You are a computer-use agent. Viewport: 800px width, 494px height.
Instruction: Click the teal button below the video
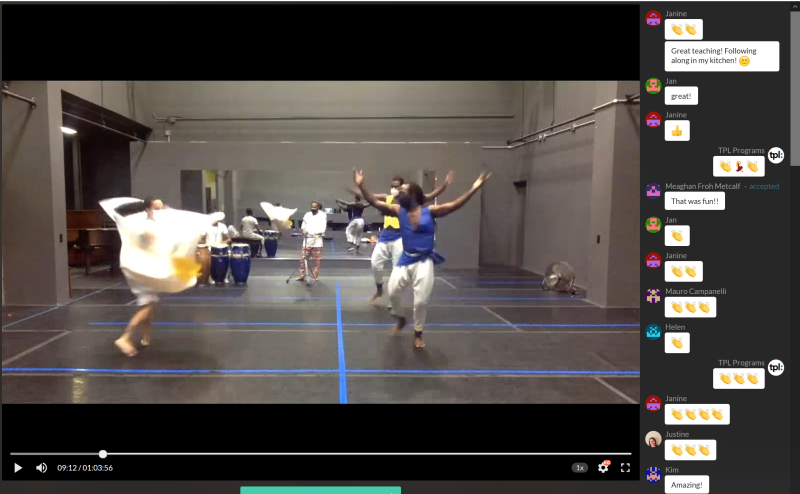click(x=320, y=490)
